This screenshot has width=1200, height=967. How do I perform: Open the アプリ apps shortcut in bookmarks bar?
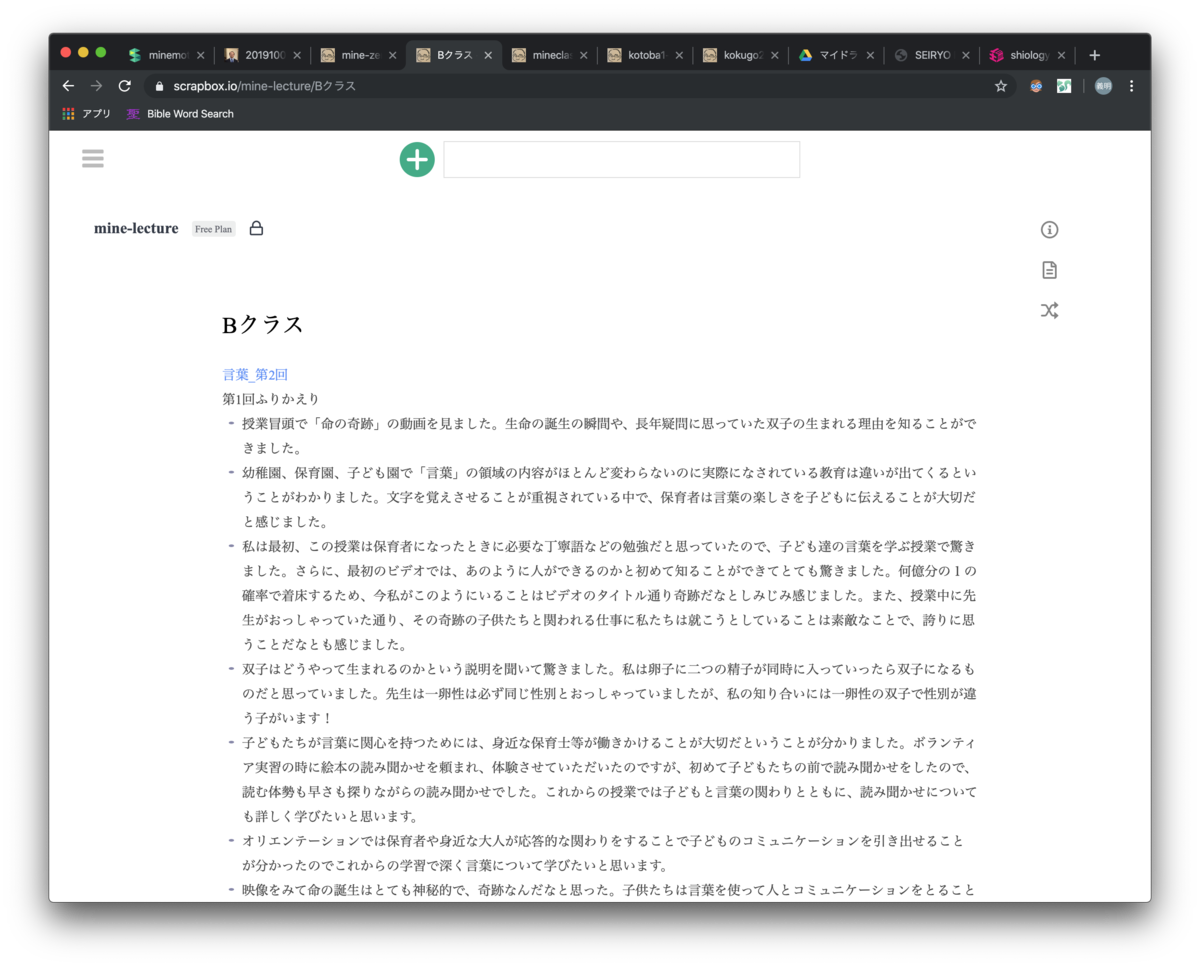click(x=86, y=114)
